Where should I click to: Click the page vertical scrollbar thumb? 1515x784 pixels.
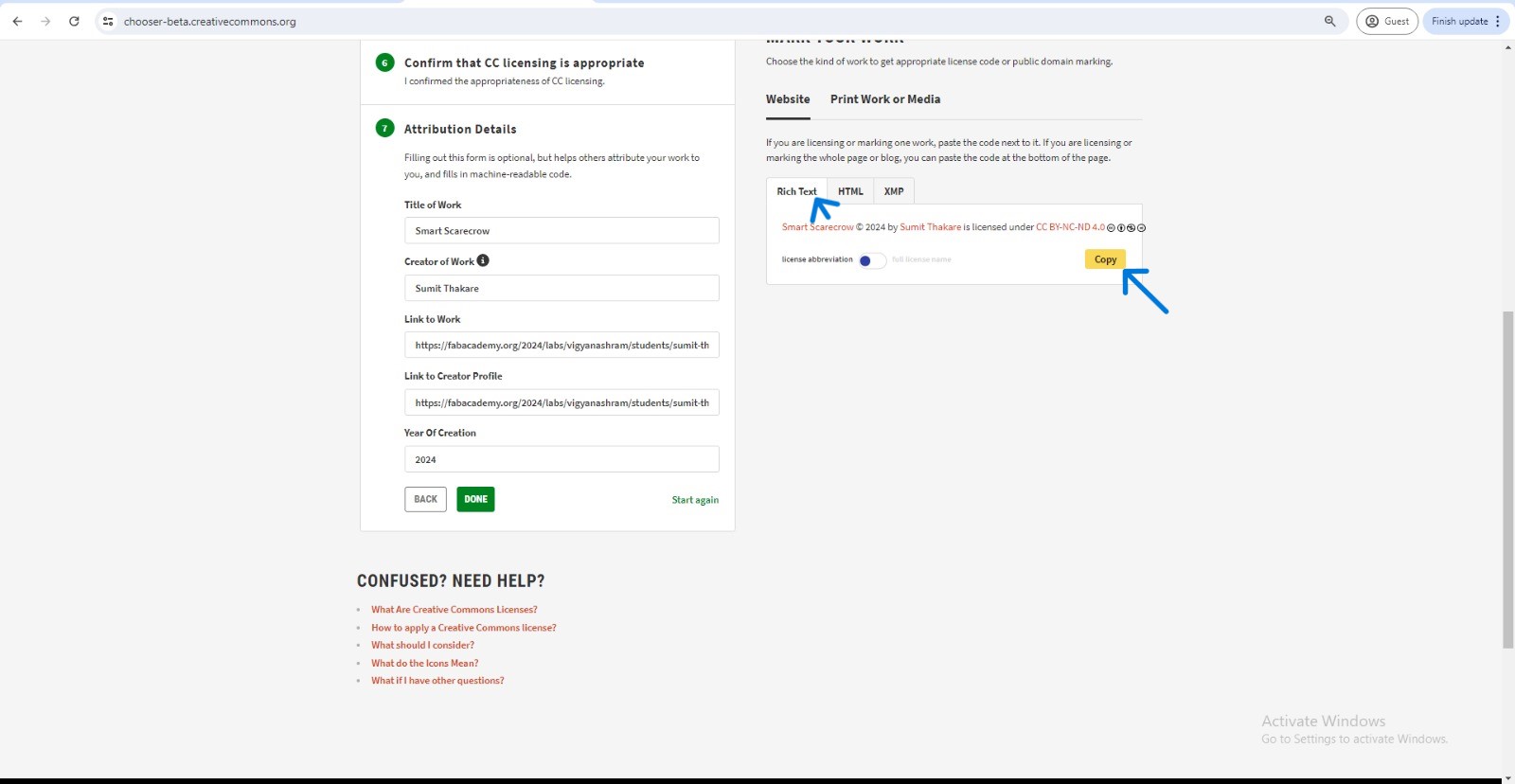(x=1508, y=479)
